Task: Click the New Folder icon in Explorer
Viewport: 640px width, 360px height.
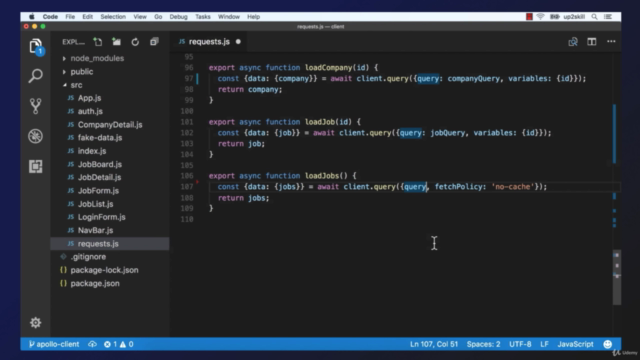Action: (x=116, y=42)
